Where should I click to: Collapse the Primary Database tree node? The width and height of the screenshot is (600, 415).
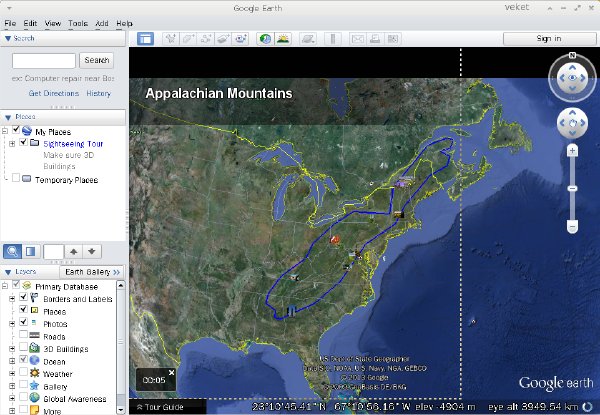[x=5, y=286]
